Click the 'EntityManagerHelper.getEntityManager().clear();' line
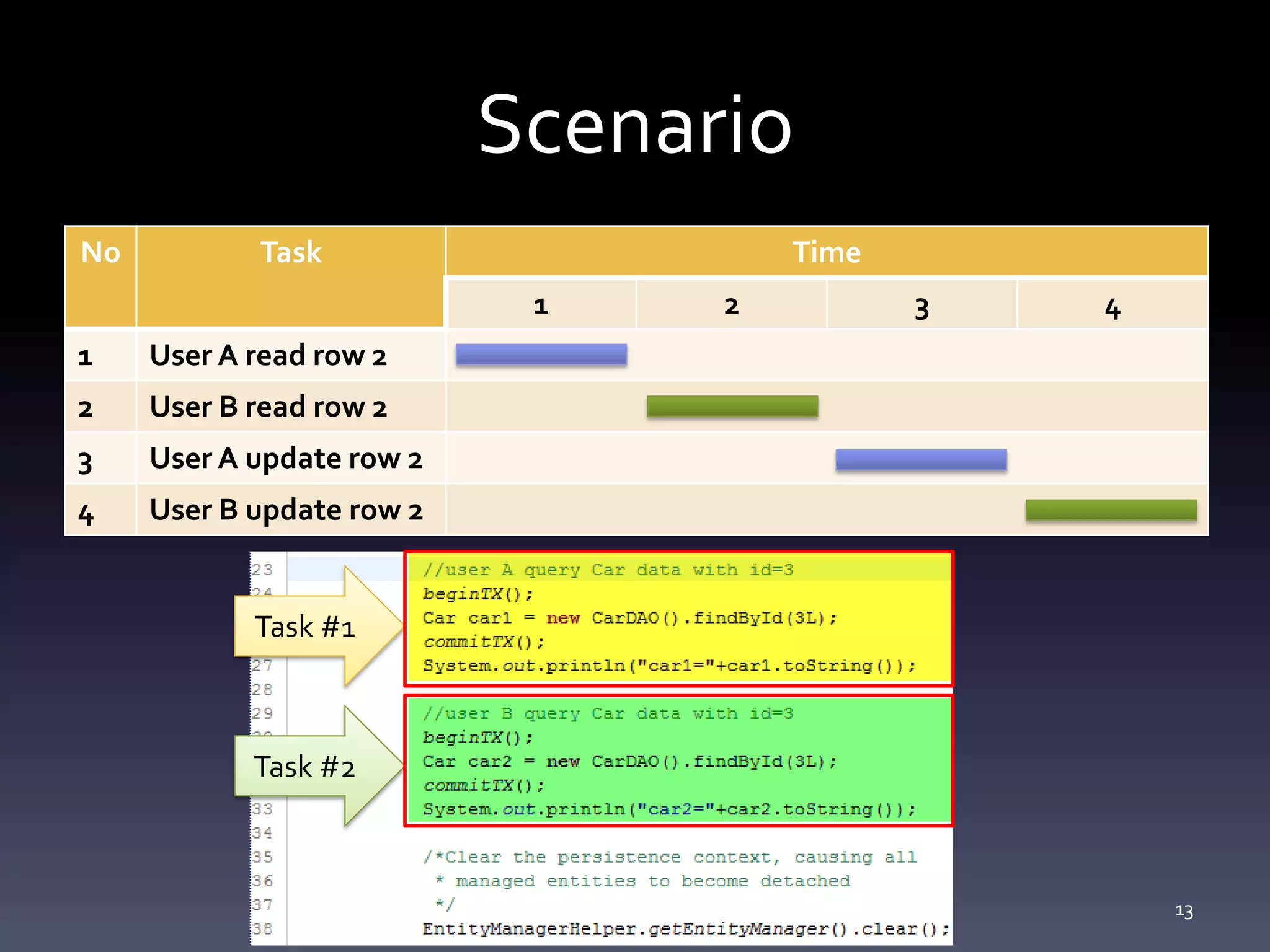 (x=686, y=928)
